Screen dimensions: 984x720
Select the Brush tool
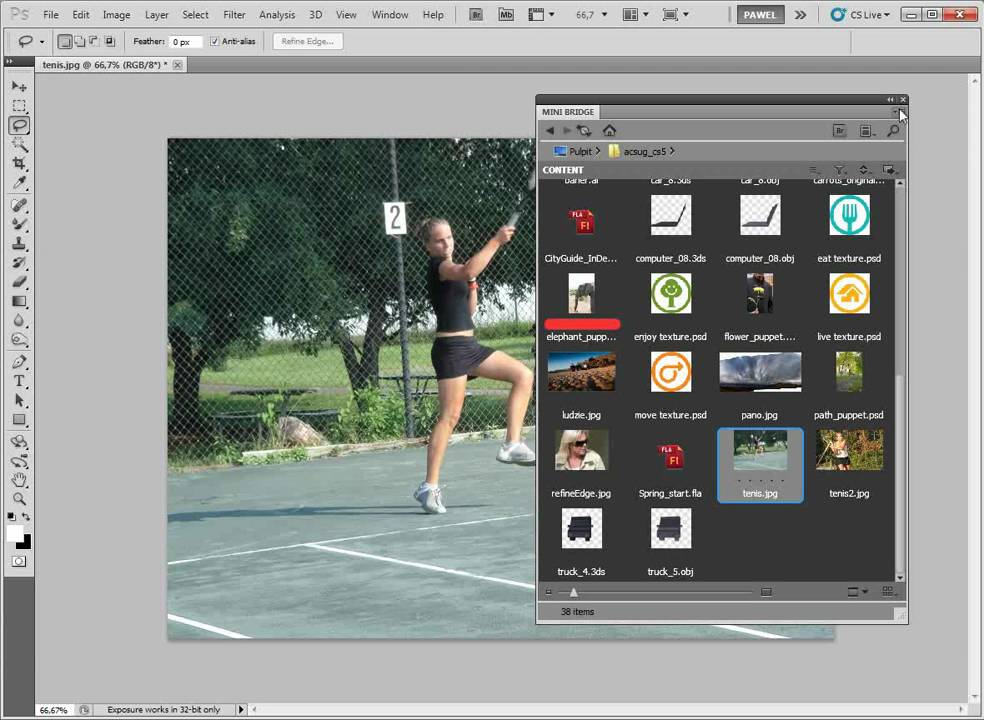(19, 224)
